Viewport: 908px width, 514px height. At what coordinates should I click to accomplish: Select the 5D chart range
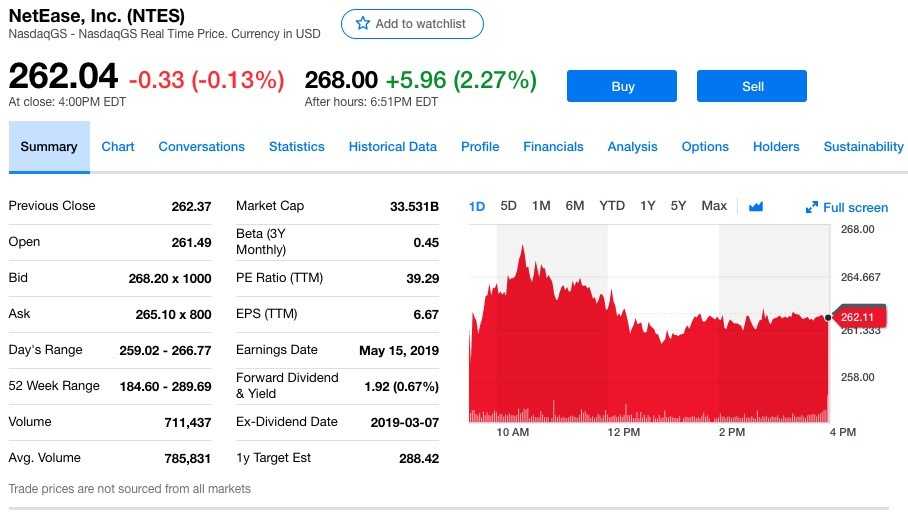pyautogui.click(x=508, y=206)
